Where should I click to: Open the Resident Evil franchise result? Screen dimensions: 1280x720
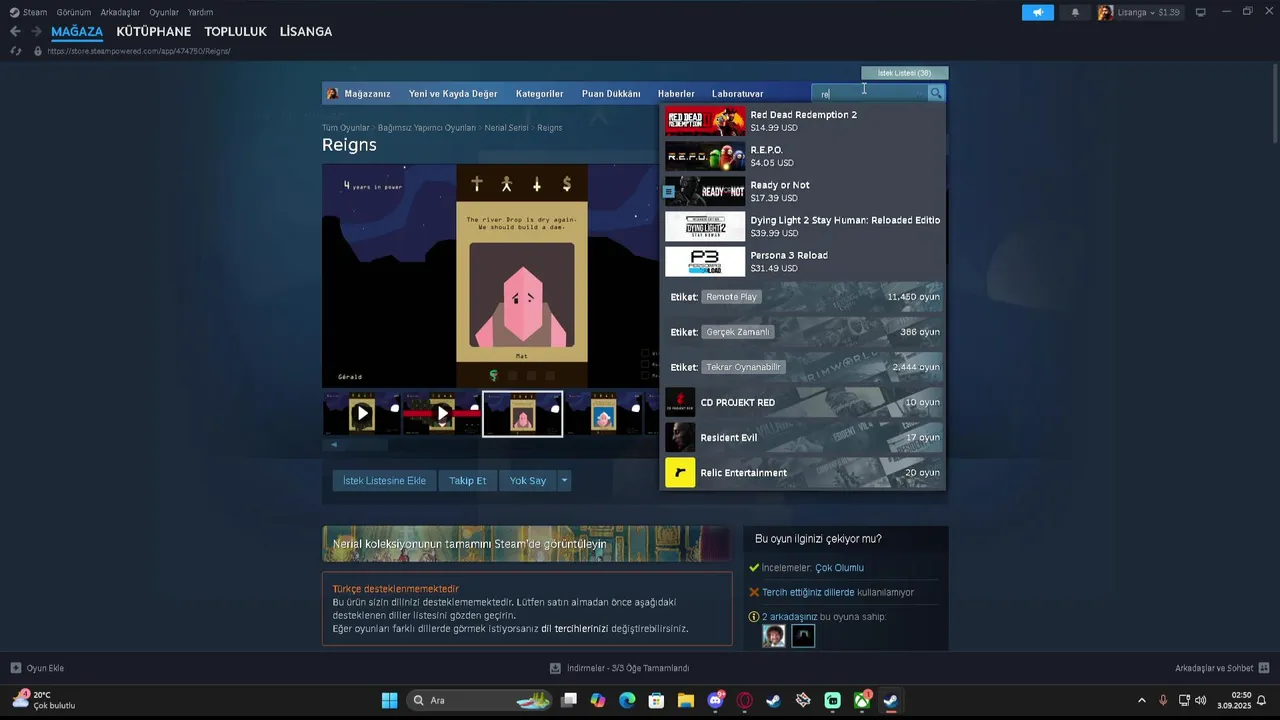[x=803, y=437]
